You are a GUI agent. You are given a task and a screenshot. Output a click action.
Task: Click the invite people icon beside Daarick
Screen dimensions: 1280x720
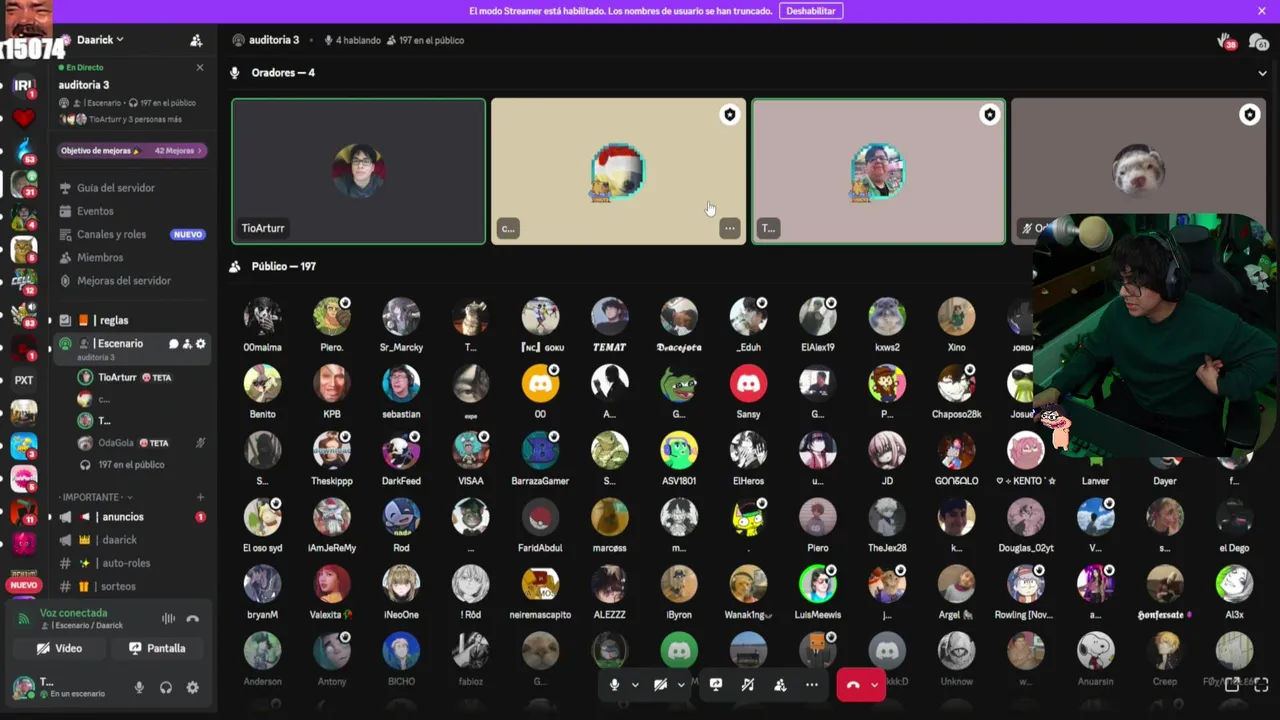196,40
